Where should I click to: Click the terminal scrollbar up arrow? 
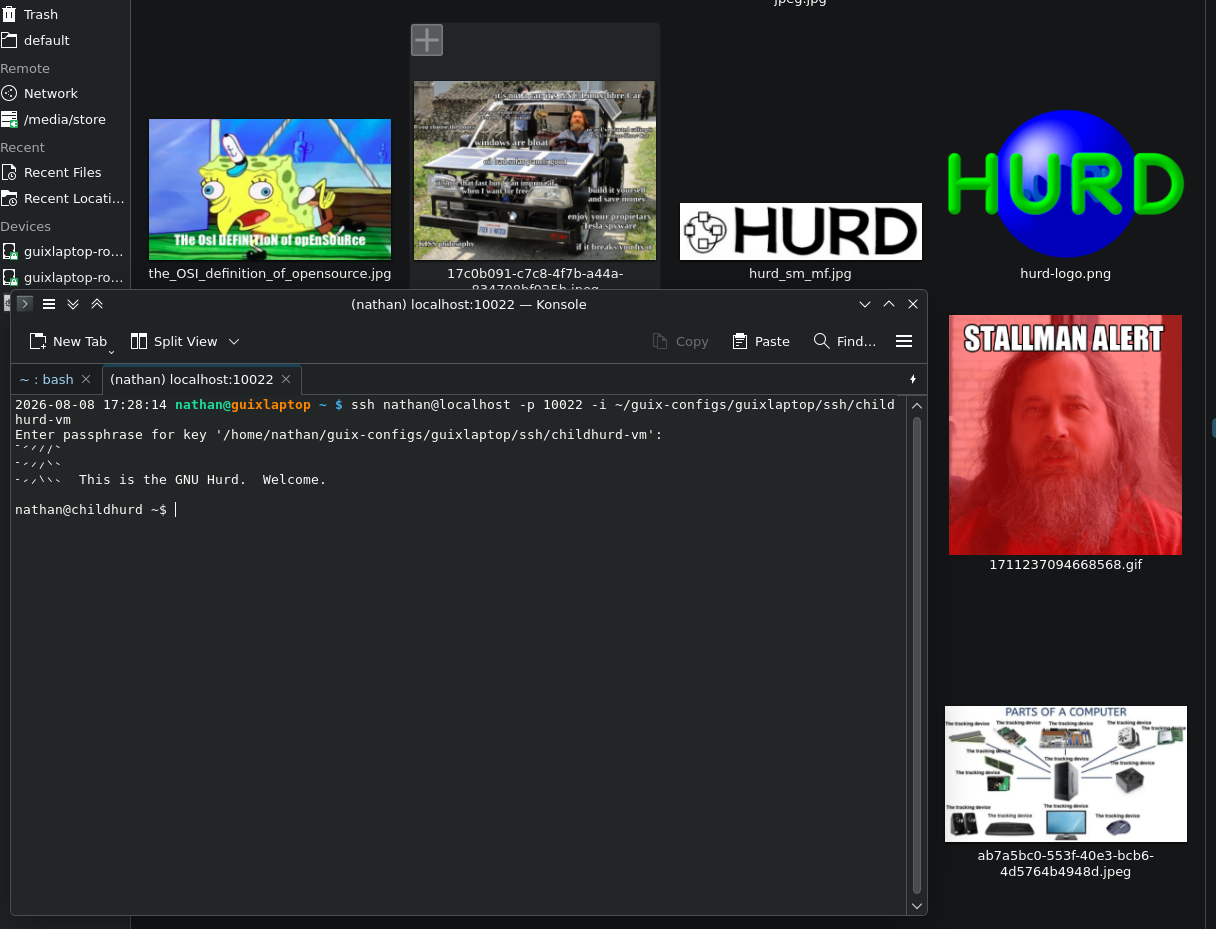[x=917, y=404]
